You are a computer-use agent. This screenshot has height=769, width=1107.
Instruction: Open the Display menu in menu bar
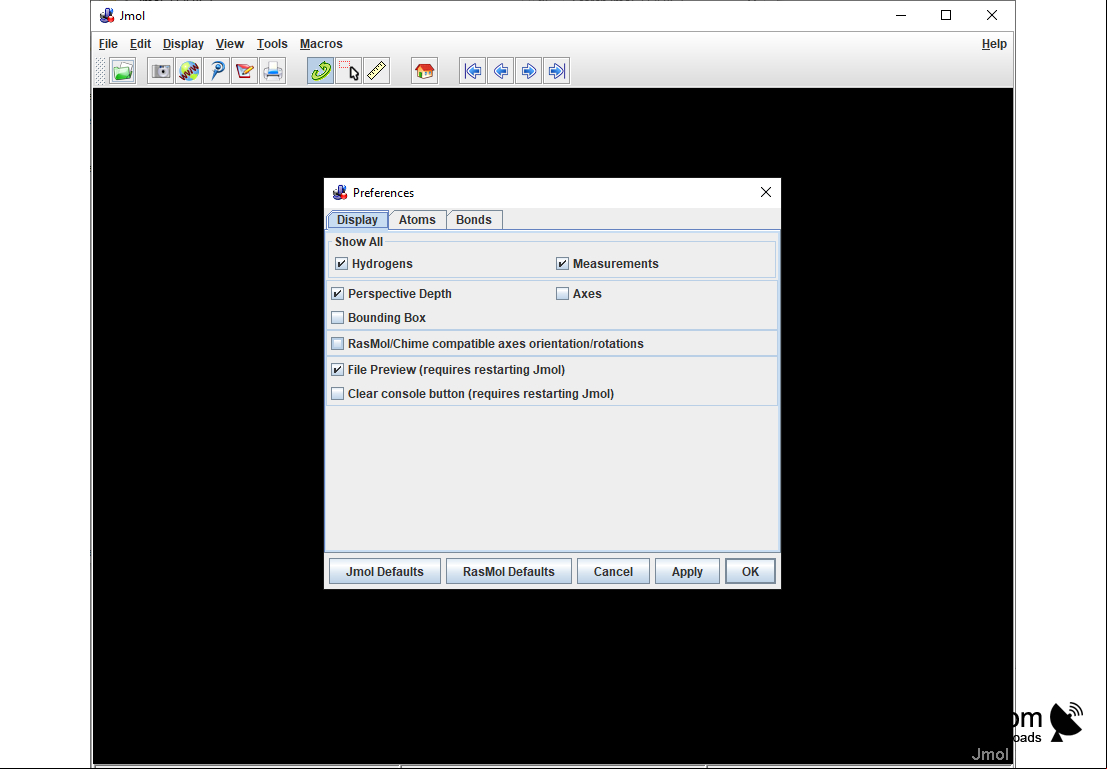click(x=183, y=44)
